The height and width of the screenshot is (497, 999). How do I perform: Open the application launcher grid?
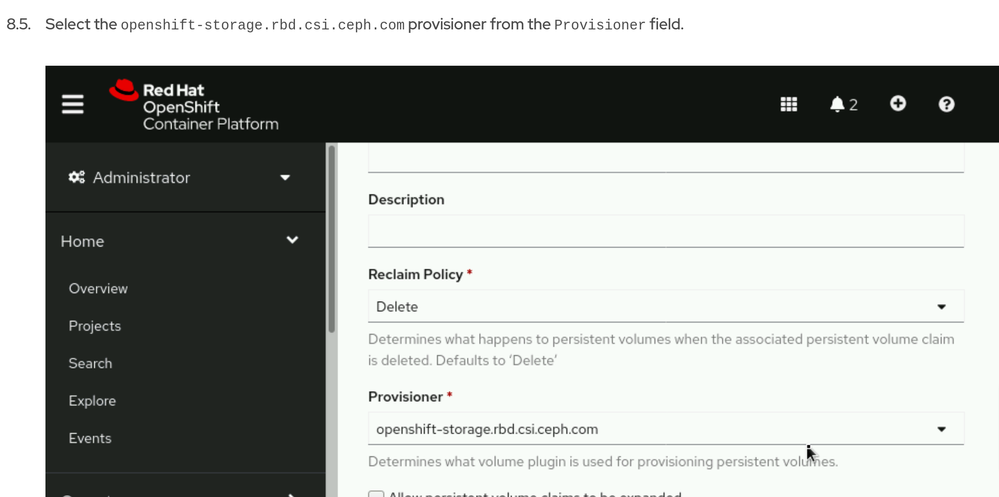(789, 104)
